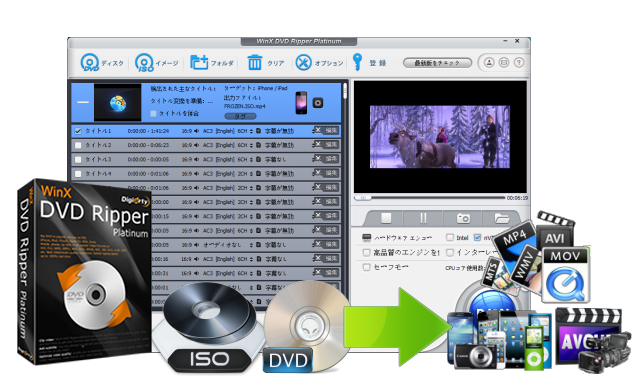Click the DVD Disc toolbar icon

(90, 63)
